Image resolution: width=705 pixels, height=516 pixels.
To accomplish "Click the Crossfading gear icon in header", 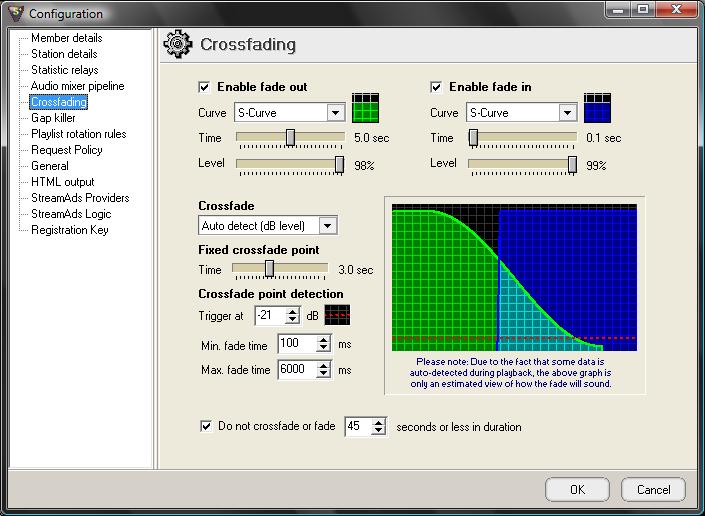I will coord(178,44).
